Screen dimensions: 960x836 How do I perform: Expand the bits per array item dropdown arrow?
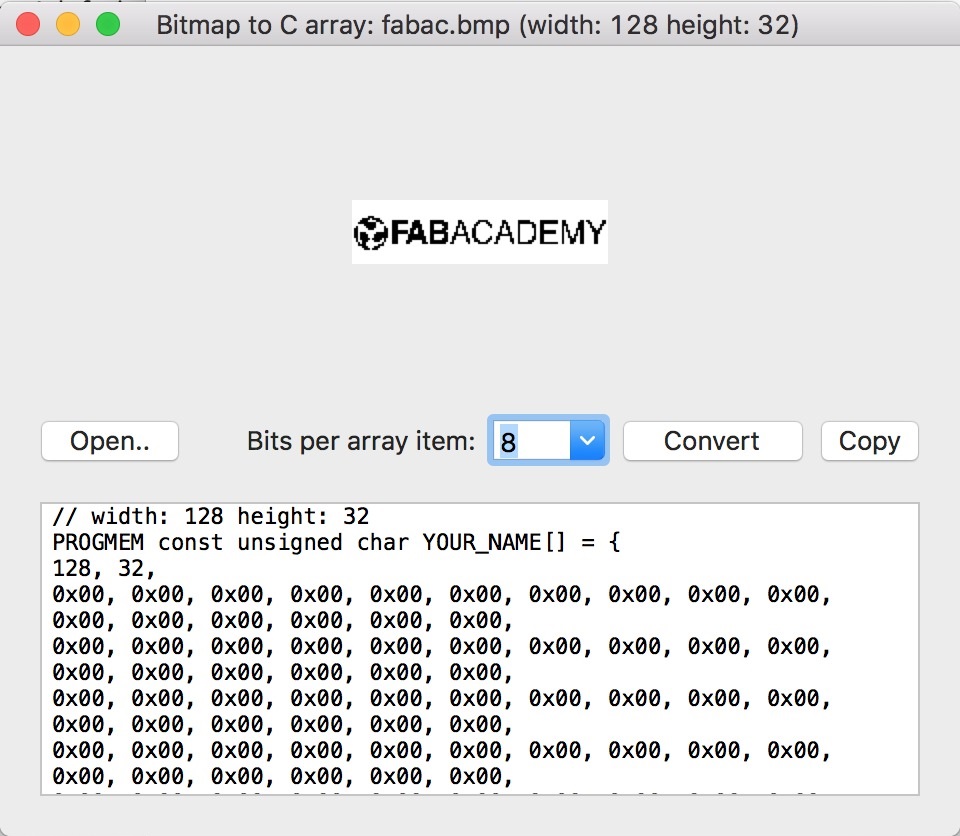tap(587, 440)
